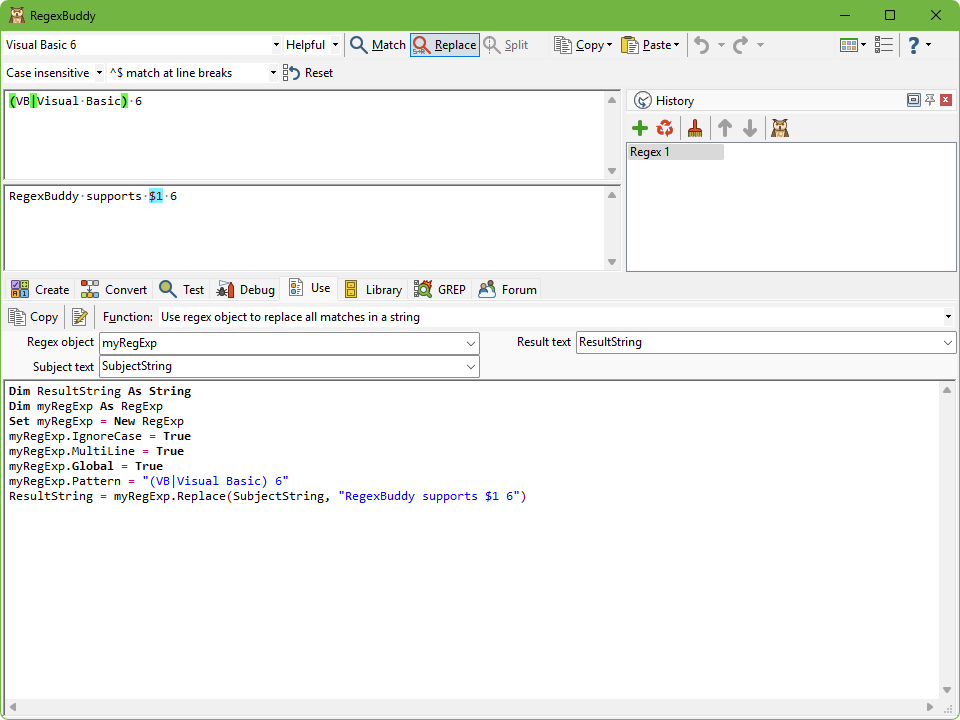Click the red refresh History icon
Image resolution: width=960 pixels, height=720 pixels.
point(665,129)
